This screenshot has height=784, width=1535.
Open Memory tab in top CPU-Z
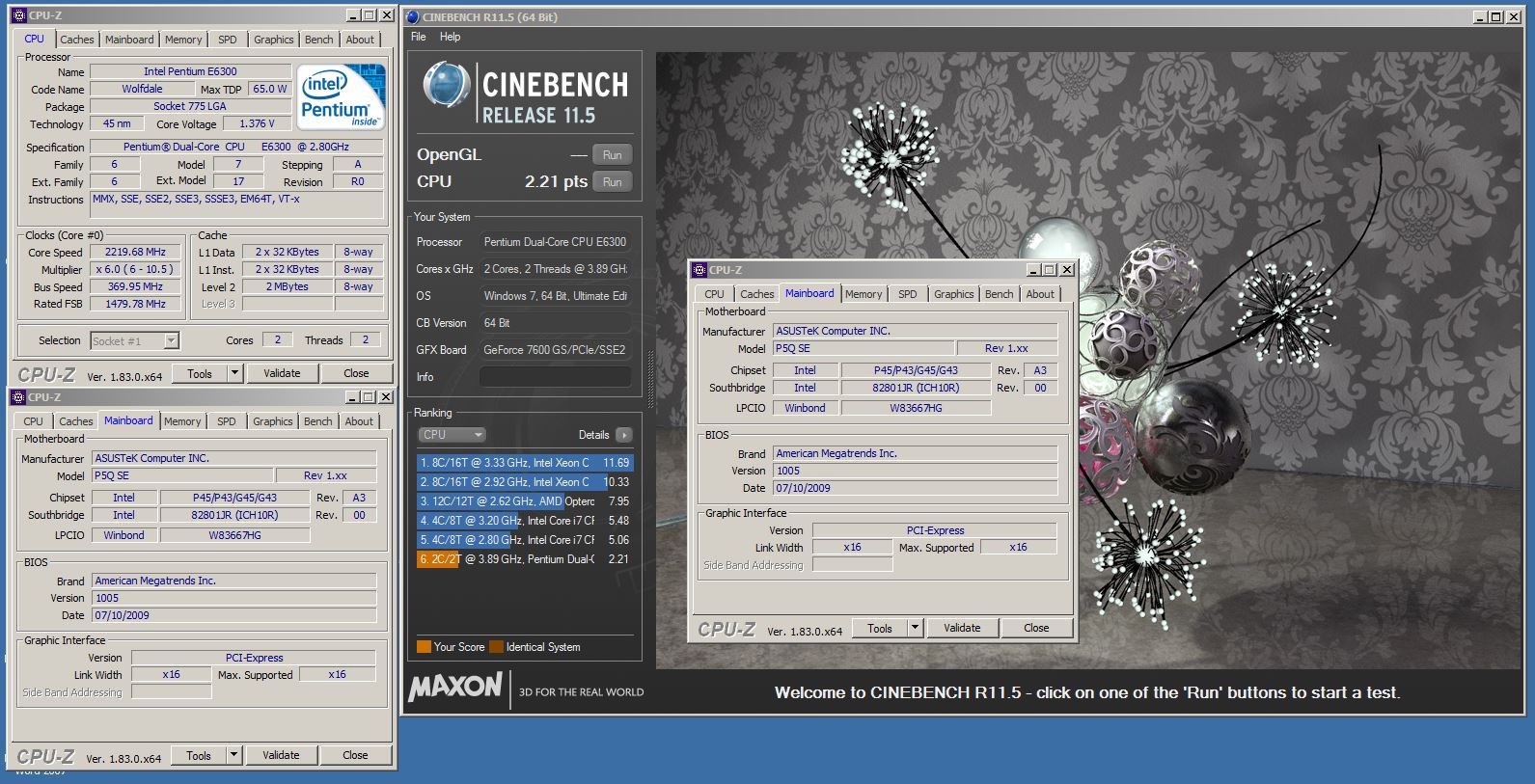click(x=183, y=40)
